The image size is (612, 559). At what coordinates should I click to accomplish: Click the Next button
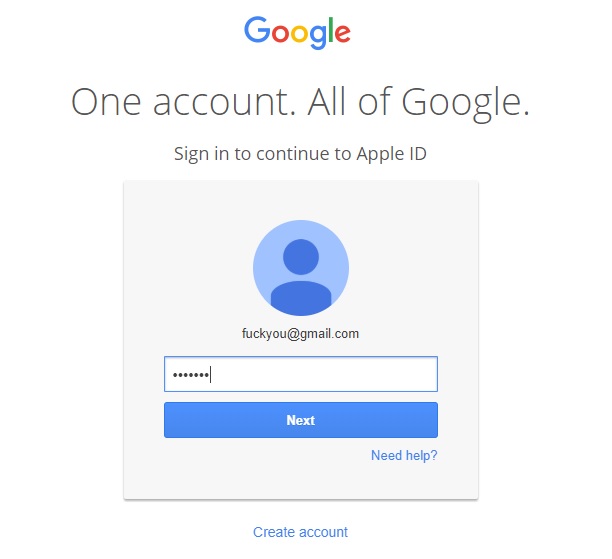point(301,420)
